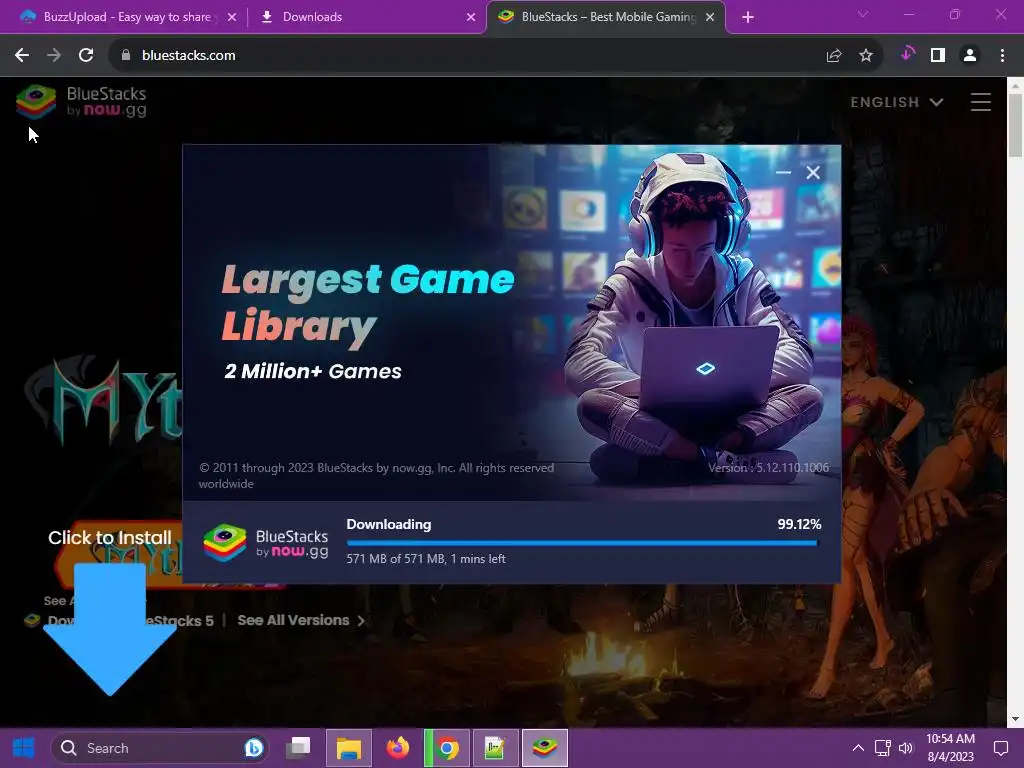Screen dimensions: 1024x768
Task: Bookmark this page with the star icon
Action: click(x=866, y=56)
